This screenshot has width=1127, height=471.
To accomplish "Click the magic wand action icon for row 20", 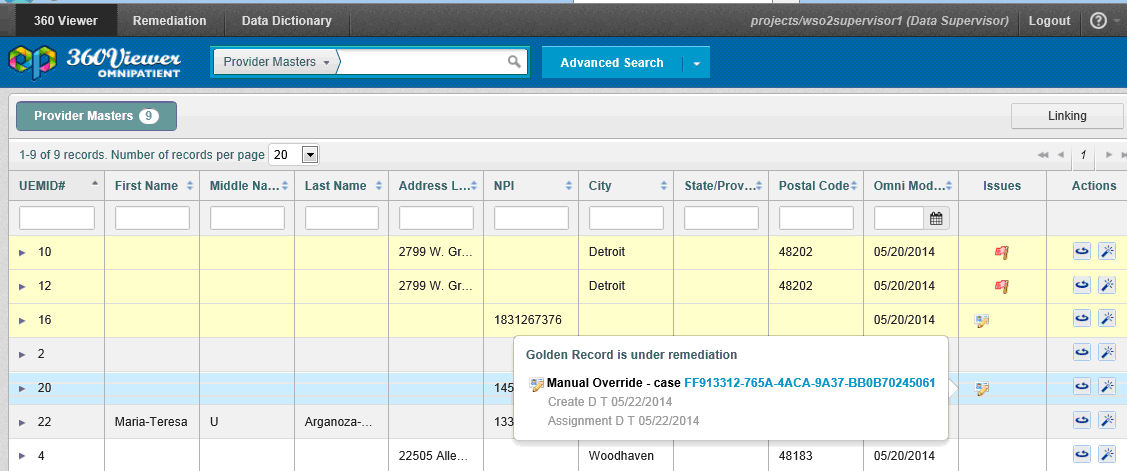I will (x=1106, y=388).
